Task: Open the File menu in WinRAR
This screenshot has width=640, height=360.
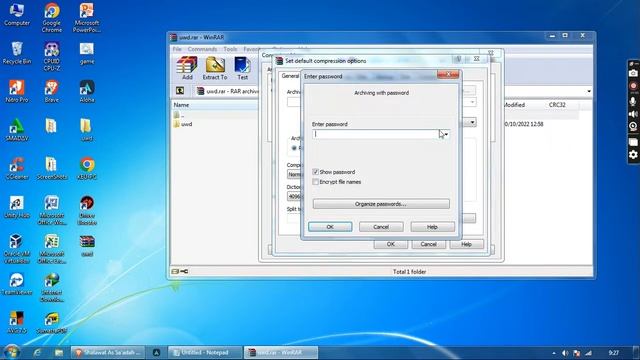Action: [x=177, y=49]
